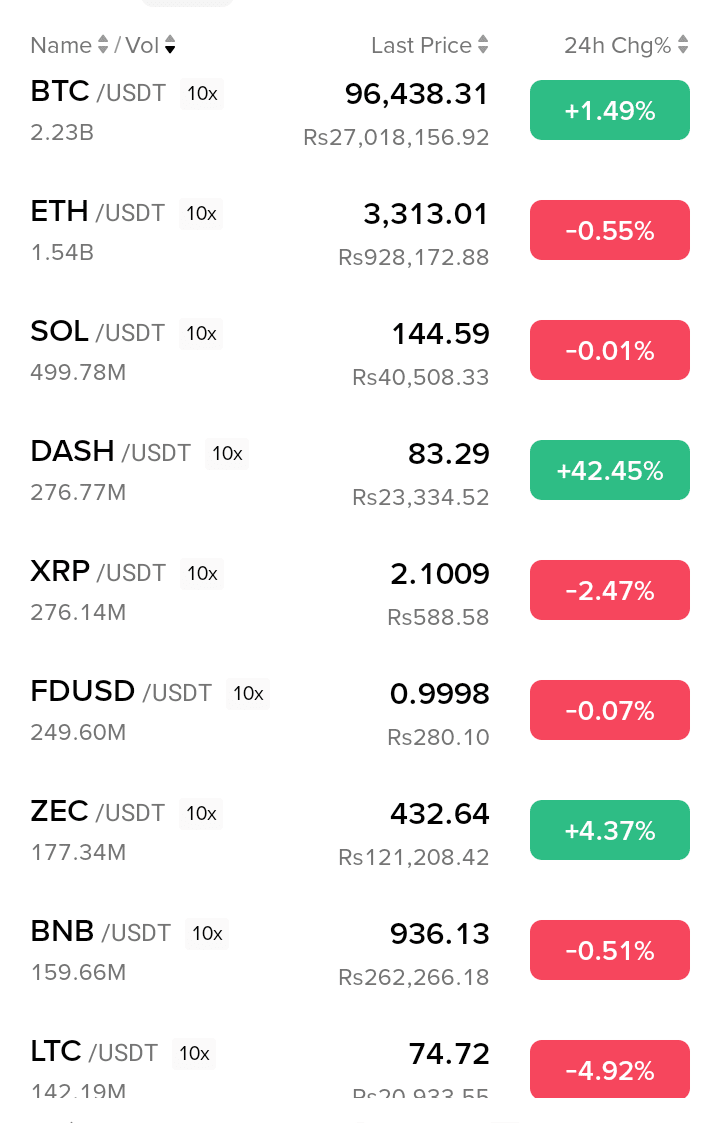Click the XRP 10x leverage badge
Viewport: 719px width, 1123px height.
click(202, 573)
